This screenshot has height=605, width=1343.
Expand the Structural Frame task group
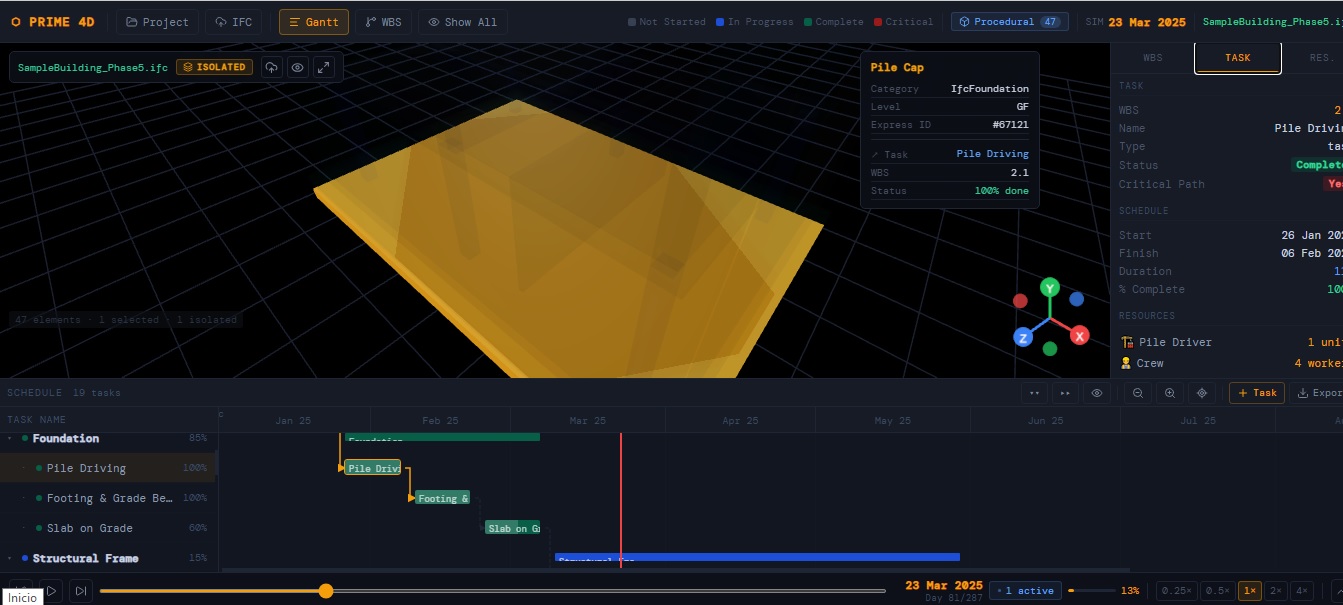[x=10, y=558]
